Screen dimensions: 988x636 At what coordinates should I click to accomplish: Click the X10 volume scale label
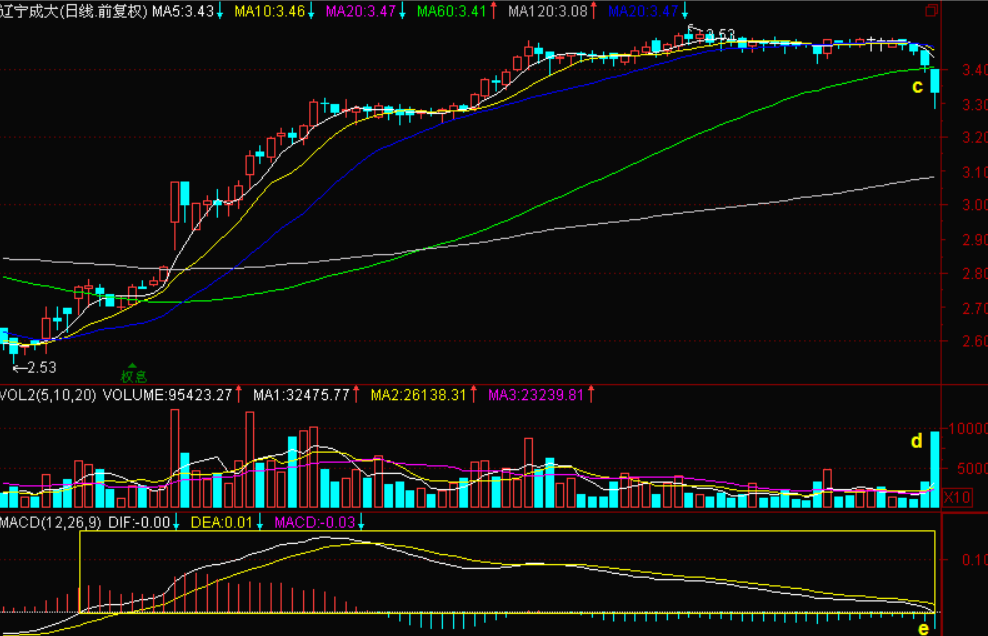[x=957, y=496]
